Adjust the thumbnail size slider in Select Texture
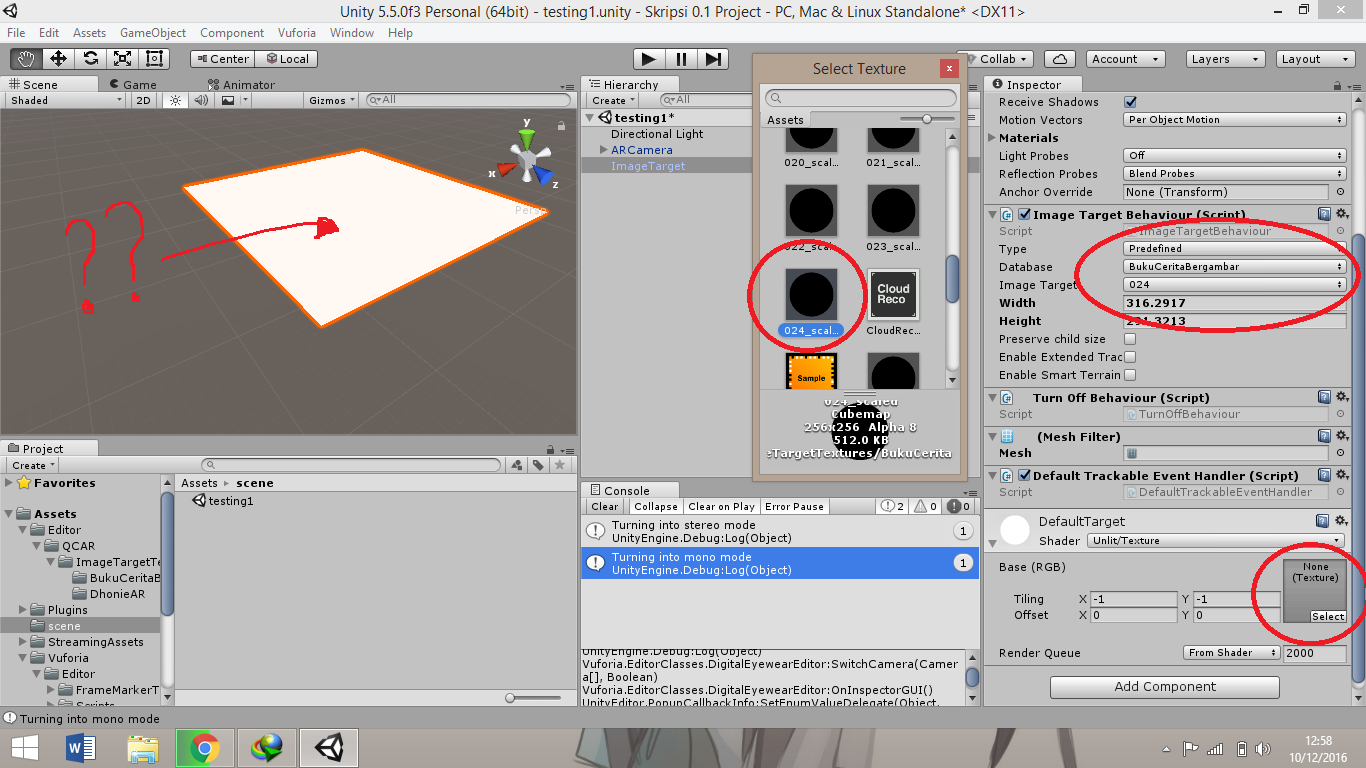The height and width of the screenshot is (768, 1366). tap(928, 119)
